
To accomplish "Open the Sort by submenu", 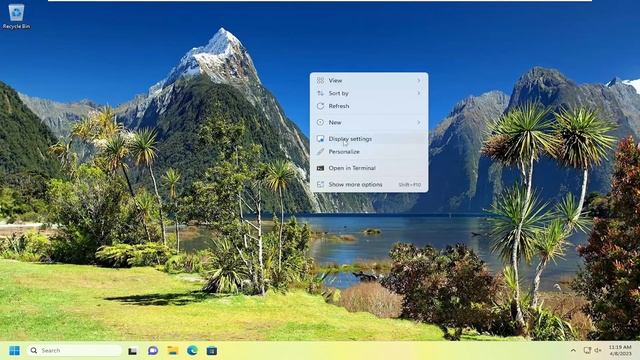I will [369, 93].
